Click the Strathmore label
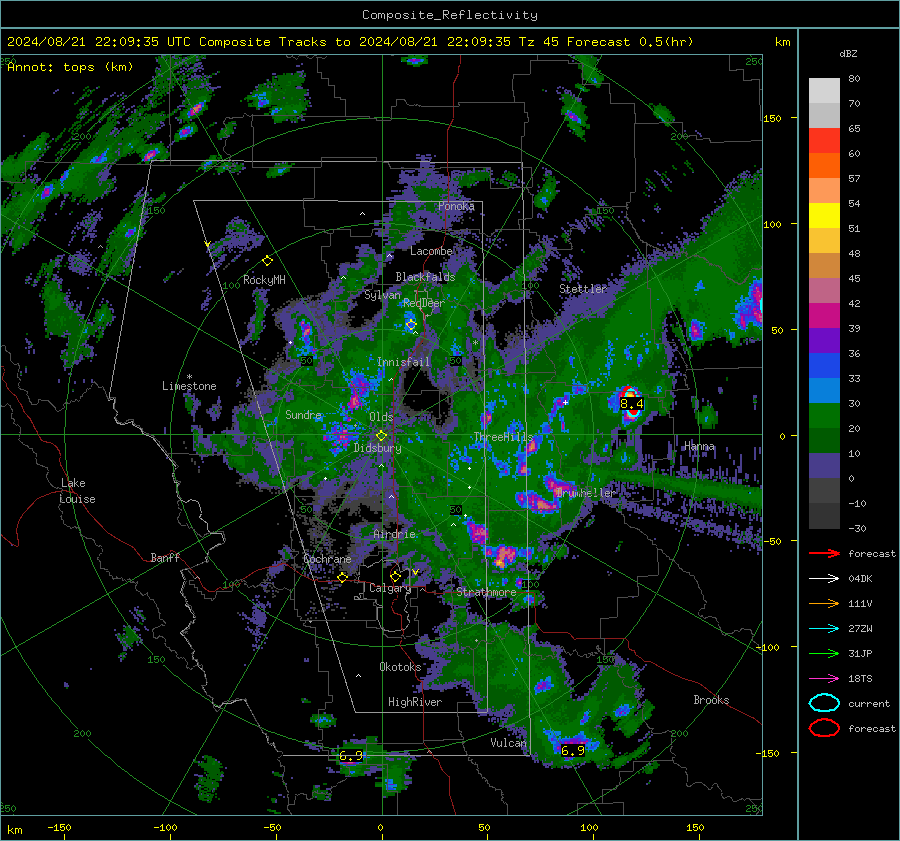This screenshot has width=900, height=841. pos(486,592)
